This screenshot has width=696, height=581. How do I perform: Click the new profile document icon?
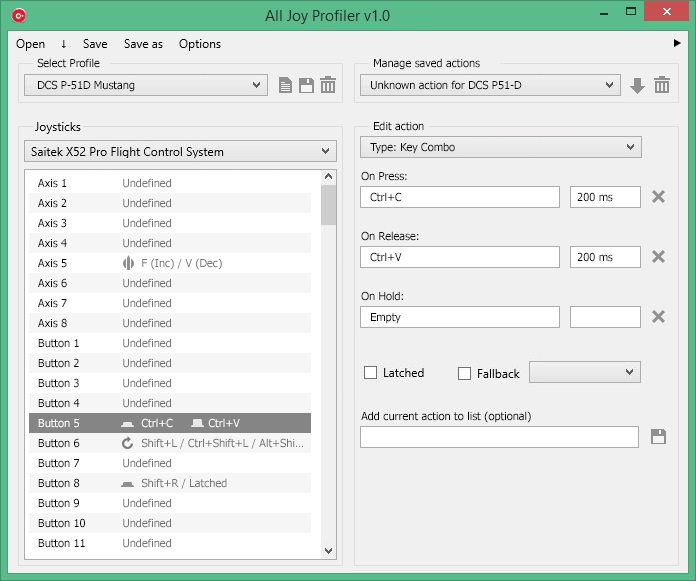point(286,86)
